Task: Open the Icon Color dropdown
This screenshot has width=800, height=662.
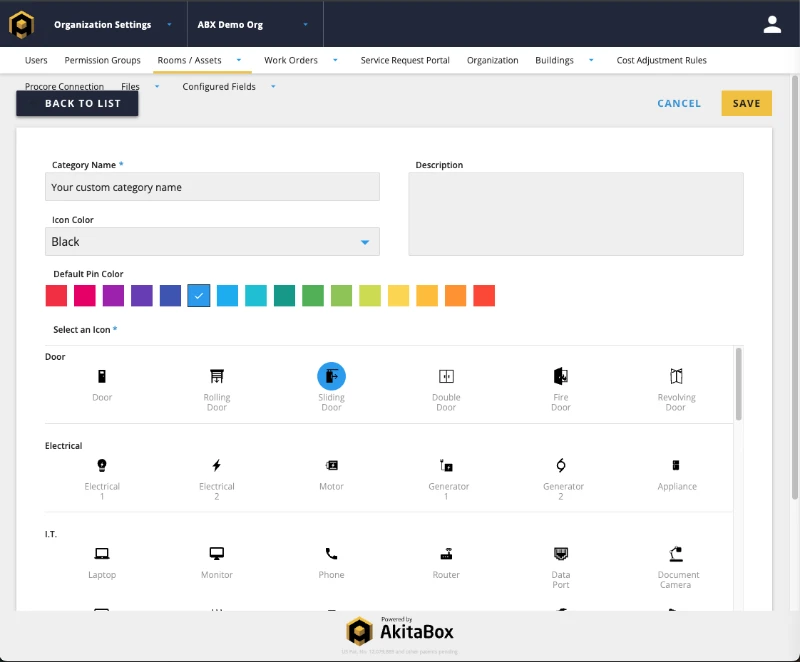Action: point(212,242)
